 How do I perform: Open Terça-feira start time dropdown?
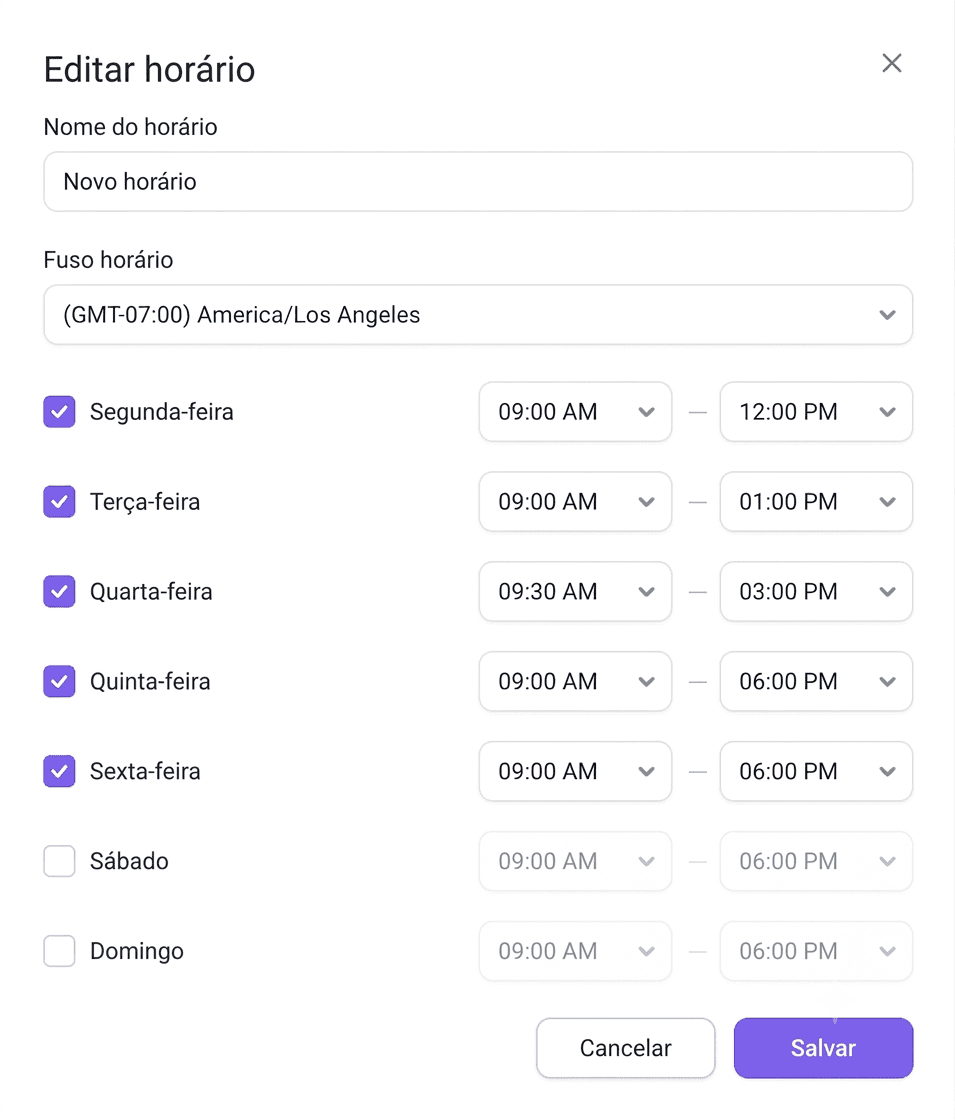pyautogui.click(x=575, y=502)
